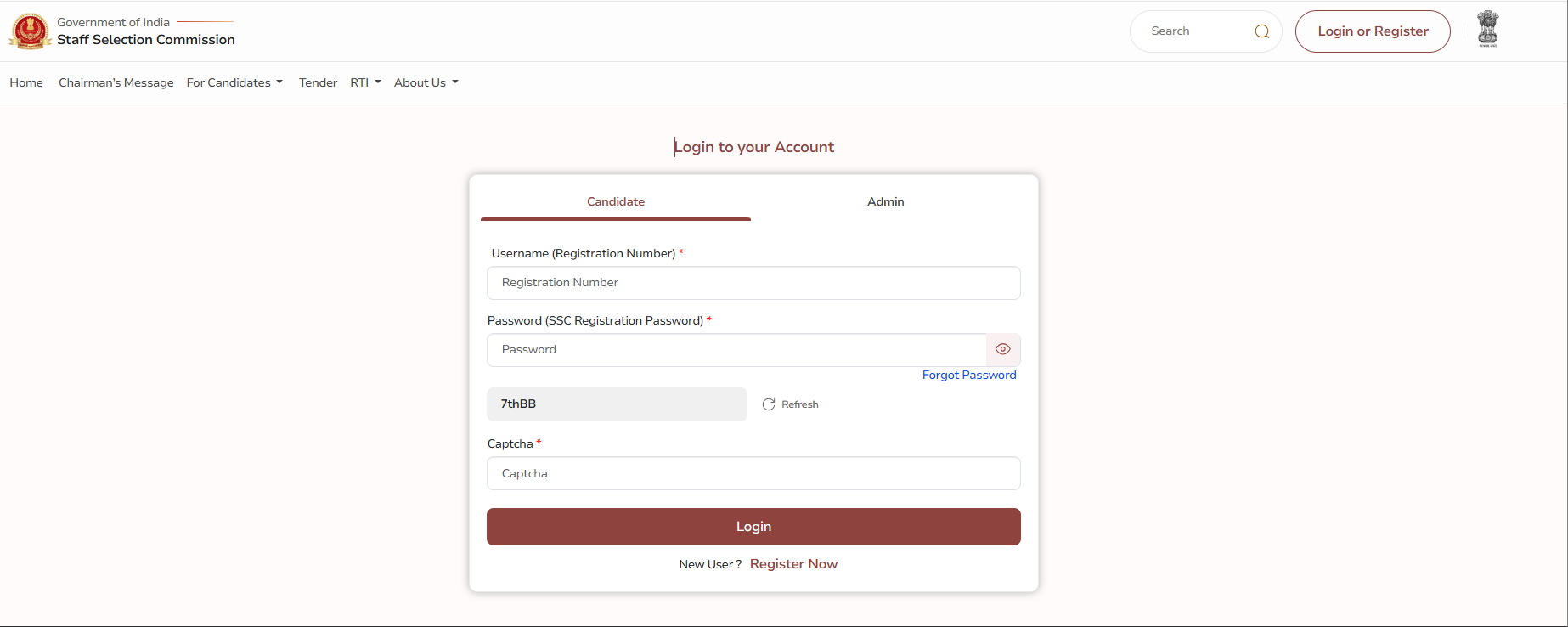Image resolution: width=1568 pixels, height=627 pixels.
Task: Click the Staff Selection Commission logo emblem
Action: (30, 31)
